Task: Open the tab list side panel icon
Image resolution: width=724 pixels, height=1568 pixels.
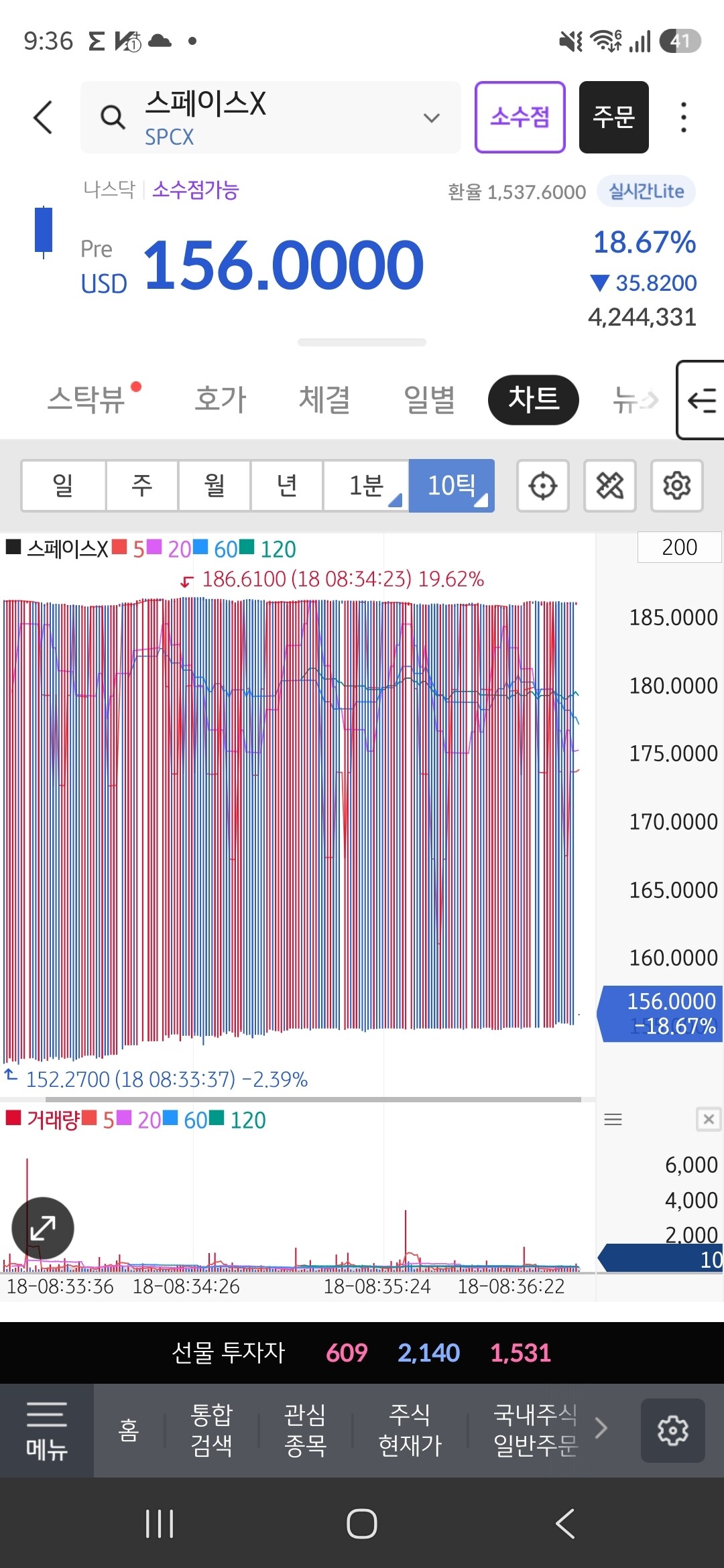Action: [x=701, y=400]
